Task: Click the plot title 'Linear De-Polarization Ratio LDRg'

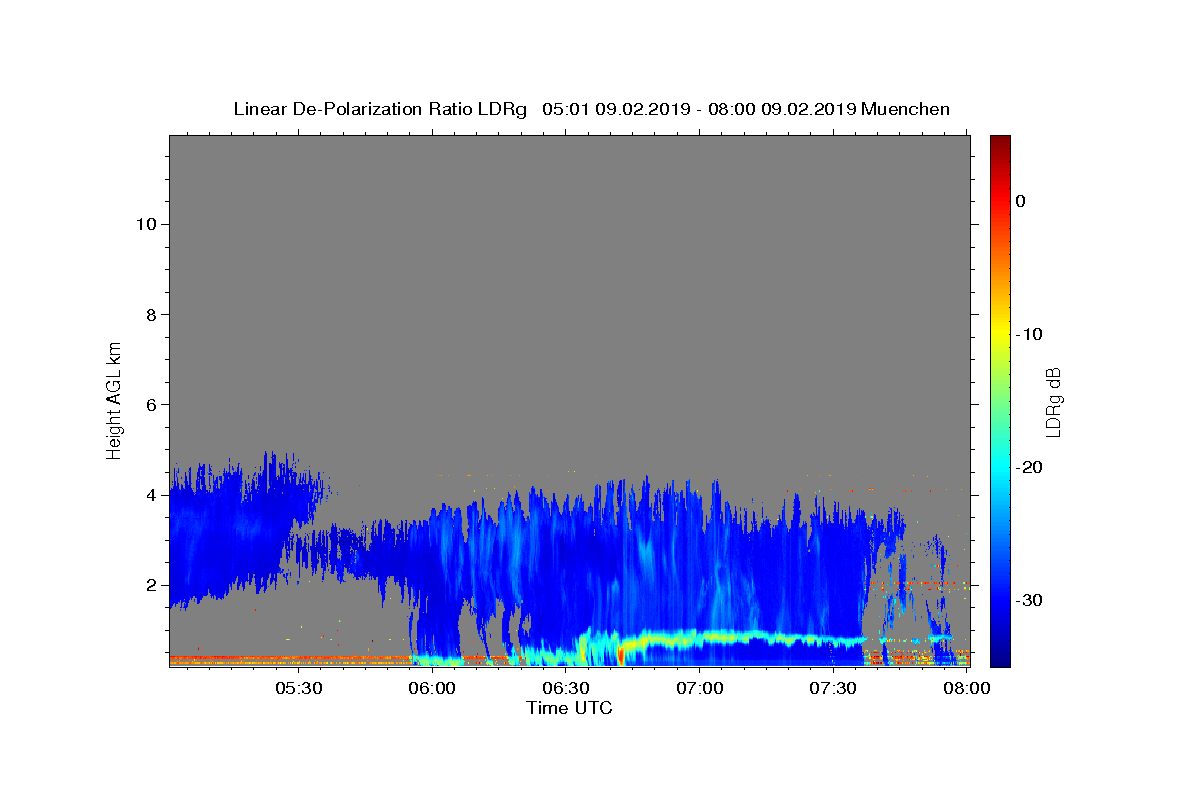Action: 380,109
